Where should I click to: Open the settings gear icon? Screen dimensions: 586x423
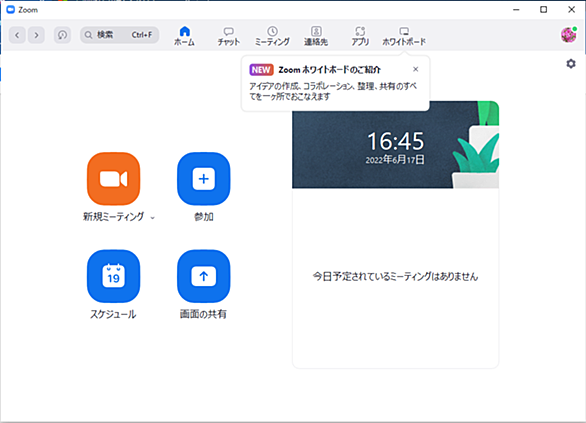click(x=571, y=64)
